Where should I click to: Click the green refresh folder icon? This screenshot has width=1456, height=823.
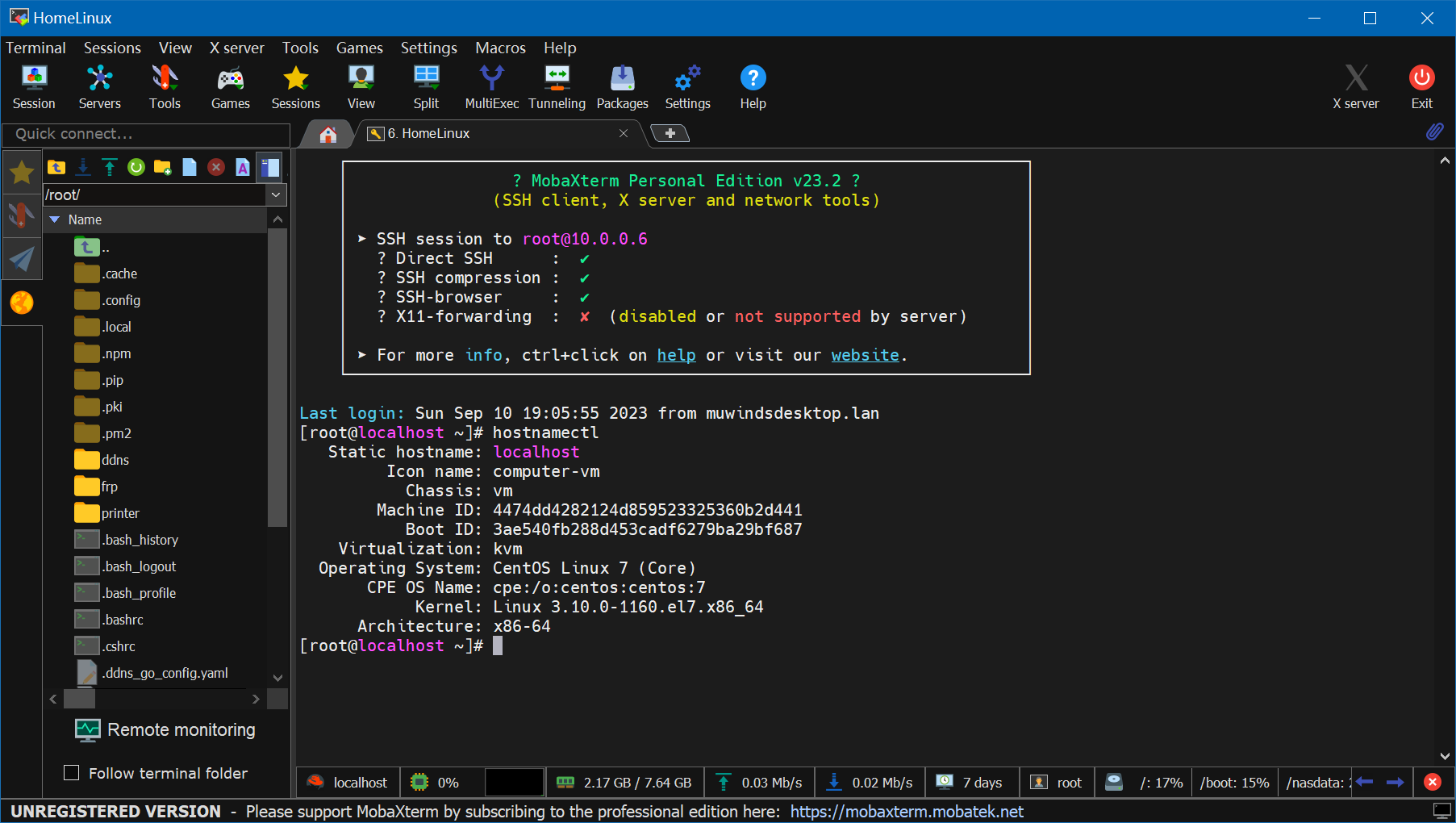tap(136, 167)
